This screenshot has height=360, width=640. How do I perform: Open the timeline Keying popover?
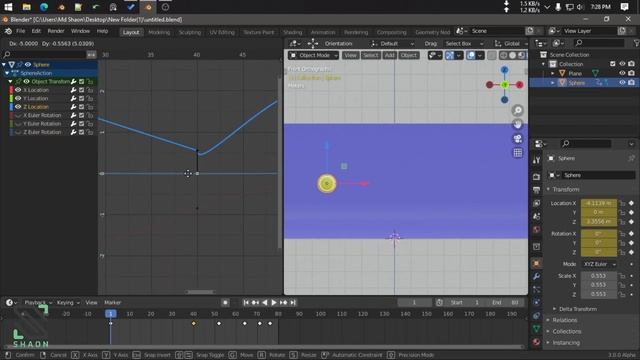coord(68,303)
